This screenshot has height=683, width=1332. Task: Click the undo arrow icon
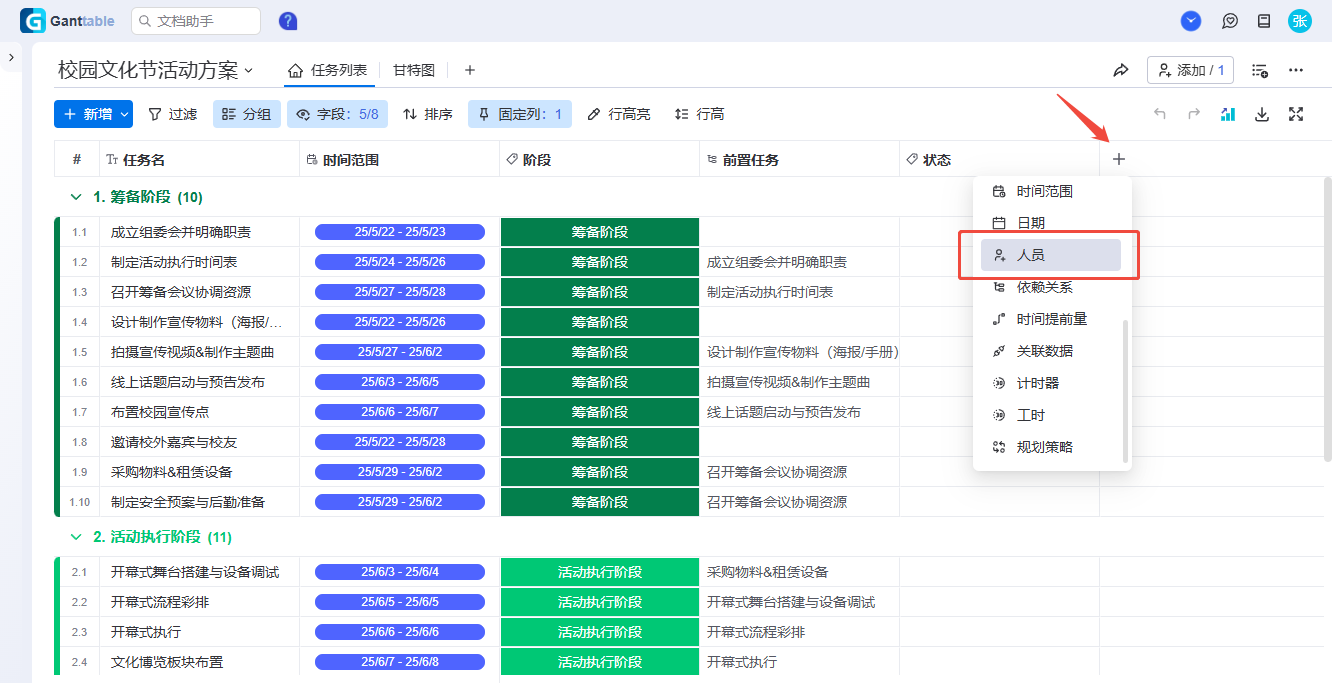pos(1160,114)
